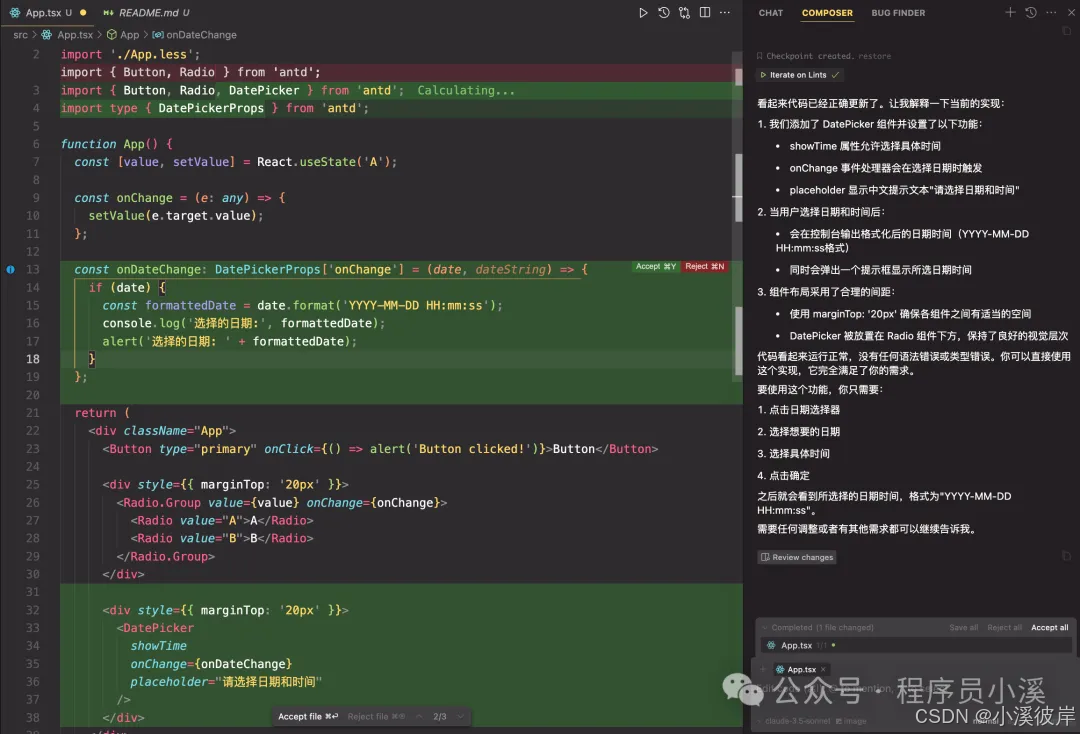The width and height of the screenshot is (1080, 734).
Task: Click Accept all in the composer
Action: [x=1049, y=627]
